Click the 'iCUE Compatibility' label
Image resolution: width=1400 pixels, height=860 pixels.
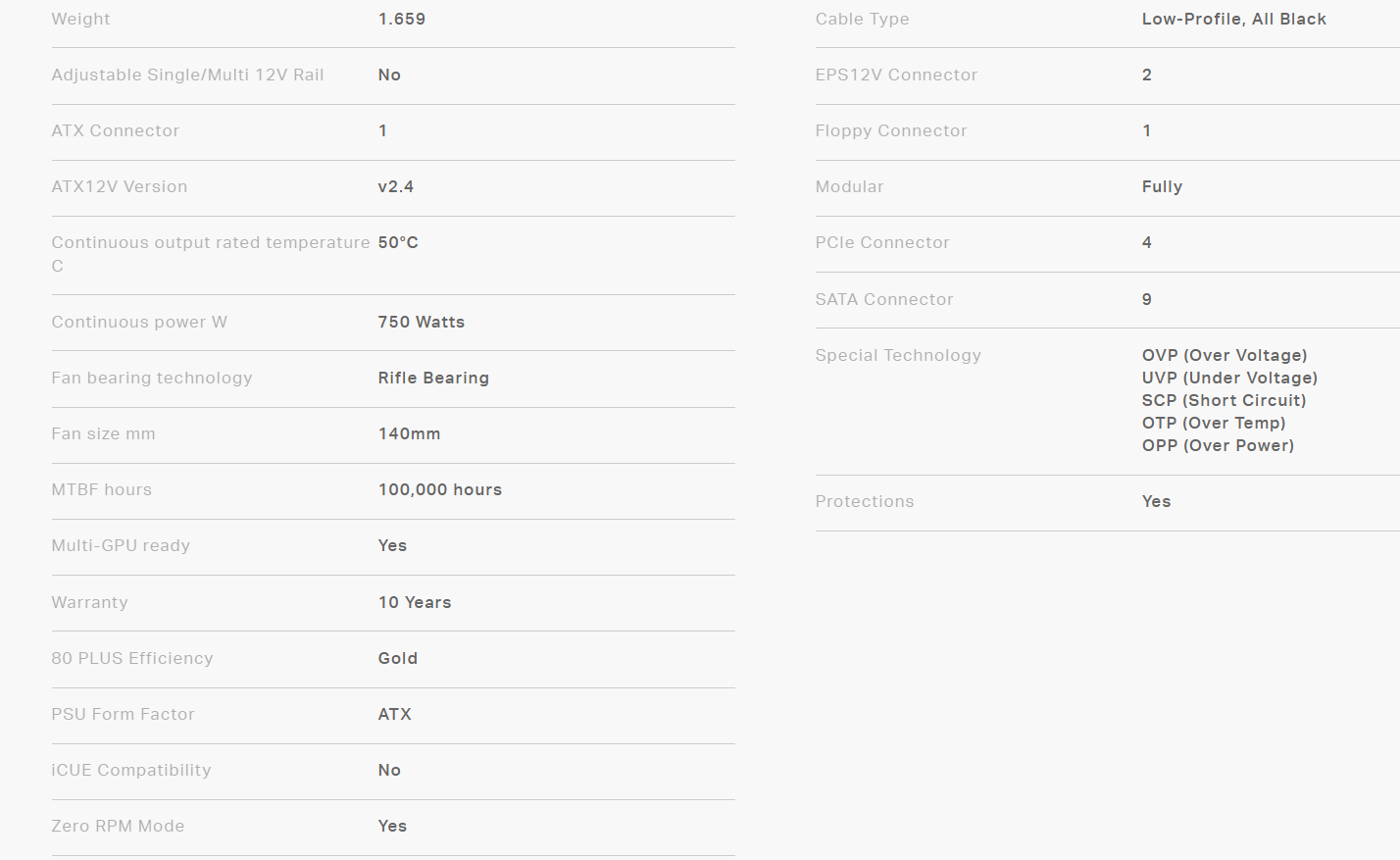tap(130, 770)
